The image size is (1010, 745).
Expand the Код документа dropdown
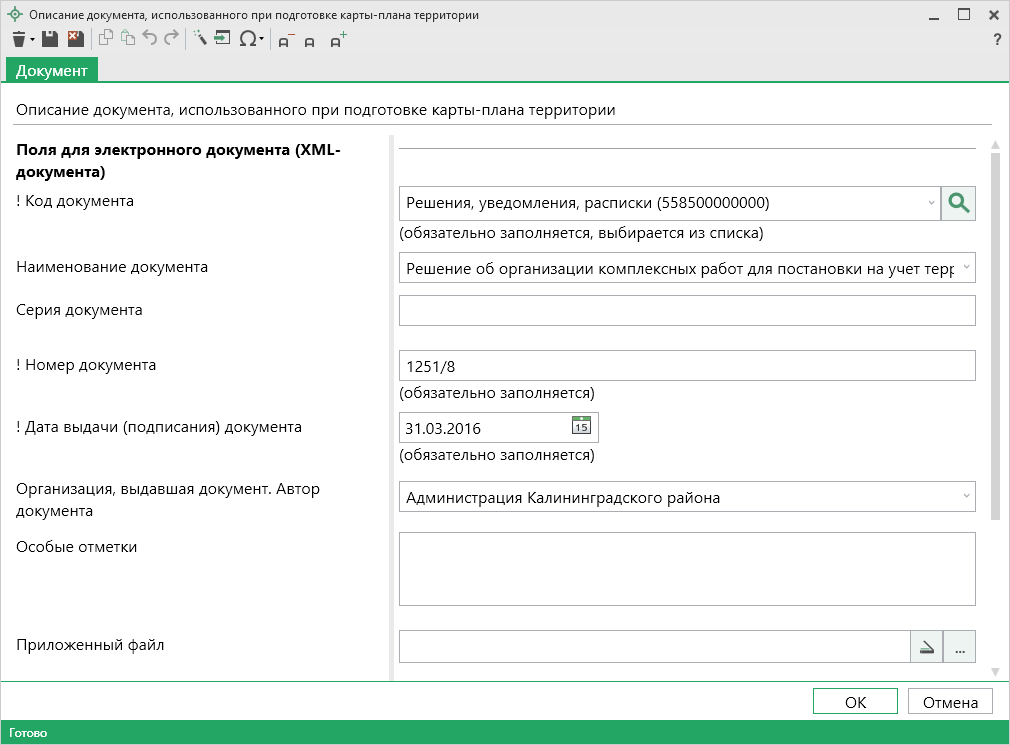pos(931,203)
